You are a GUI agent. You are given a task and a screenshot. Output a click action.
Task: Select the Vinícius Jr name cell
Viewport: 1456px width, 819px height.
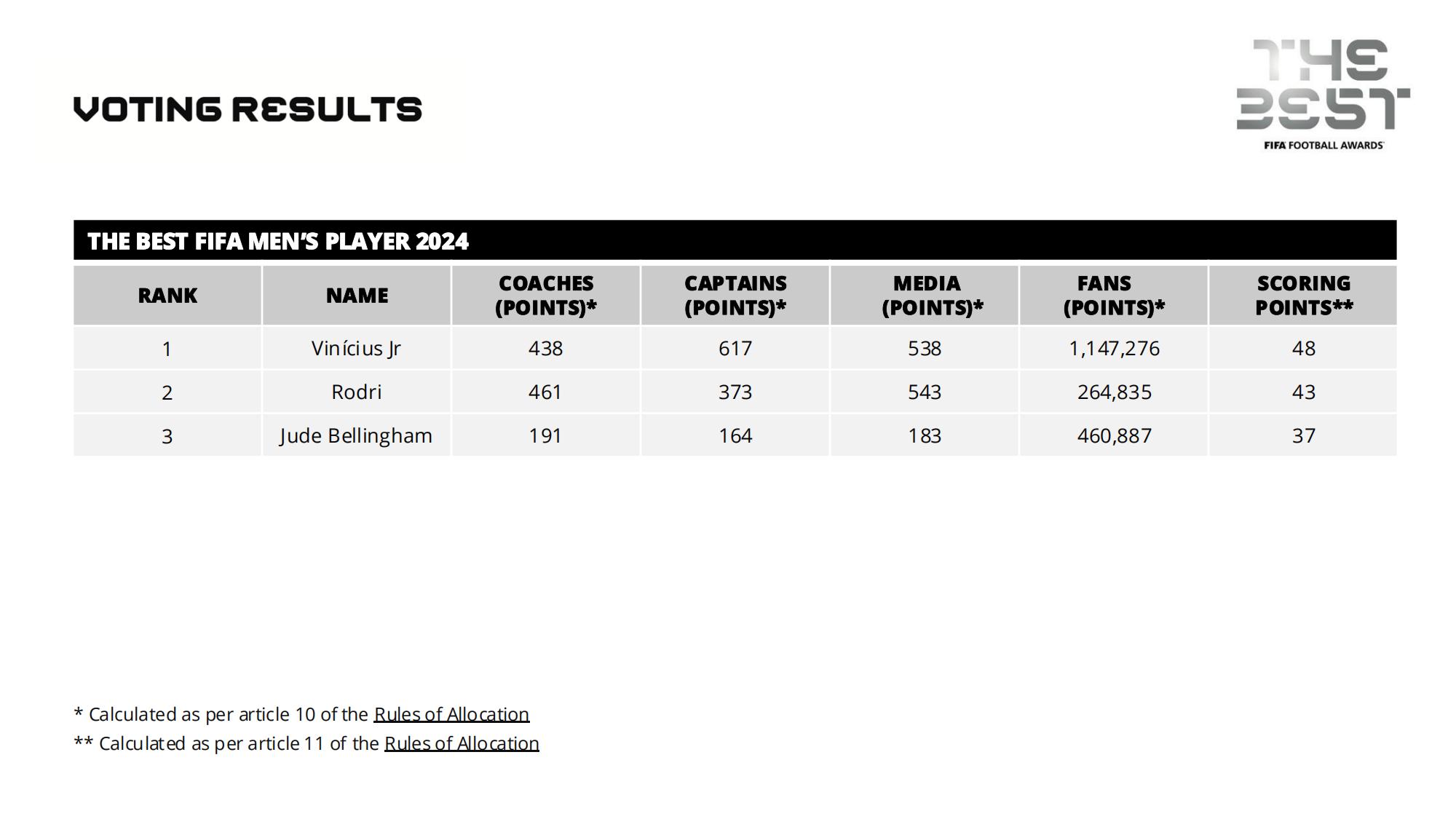point(356,349)
